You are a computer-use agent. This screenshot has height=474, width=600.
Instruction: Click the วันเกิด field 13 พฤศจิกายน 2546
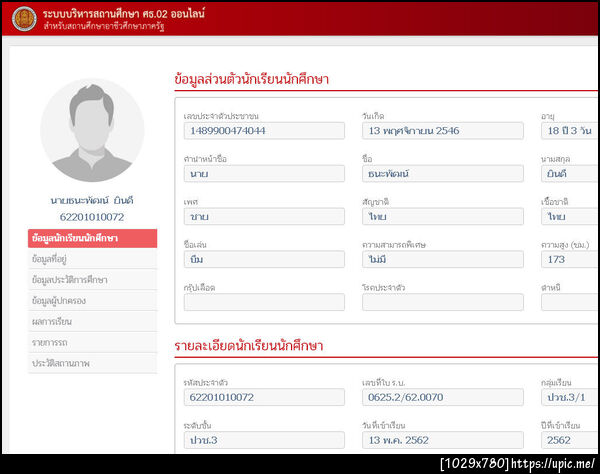pyautogui.click(x=443, y=131)
